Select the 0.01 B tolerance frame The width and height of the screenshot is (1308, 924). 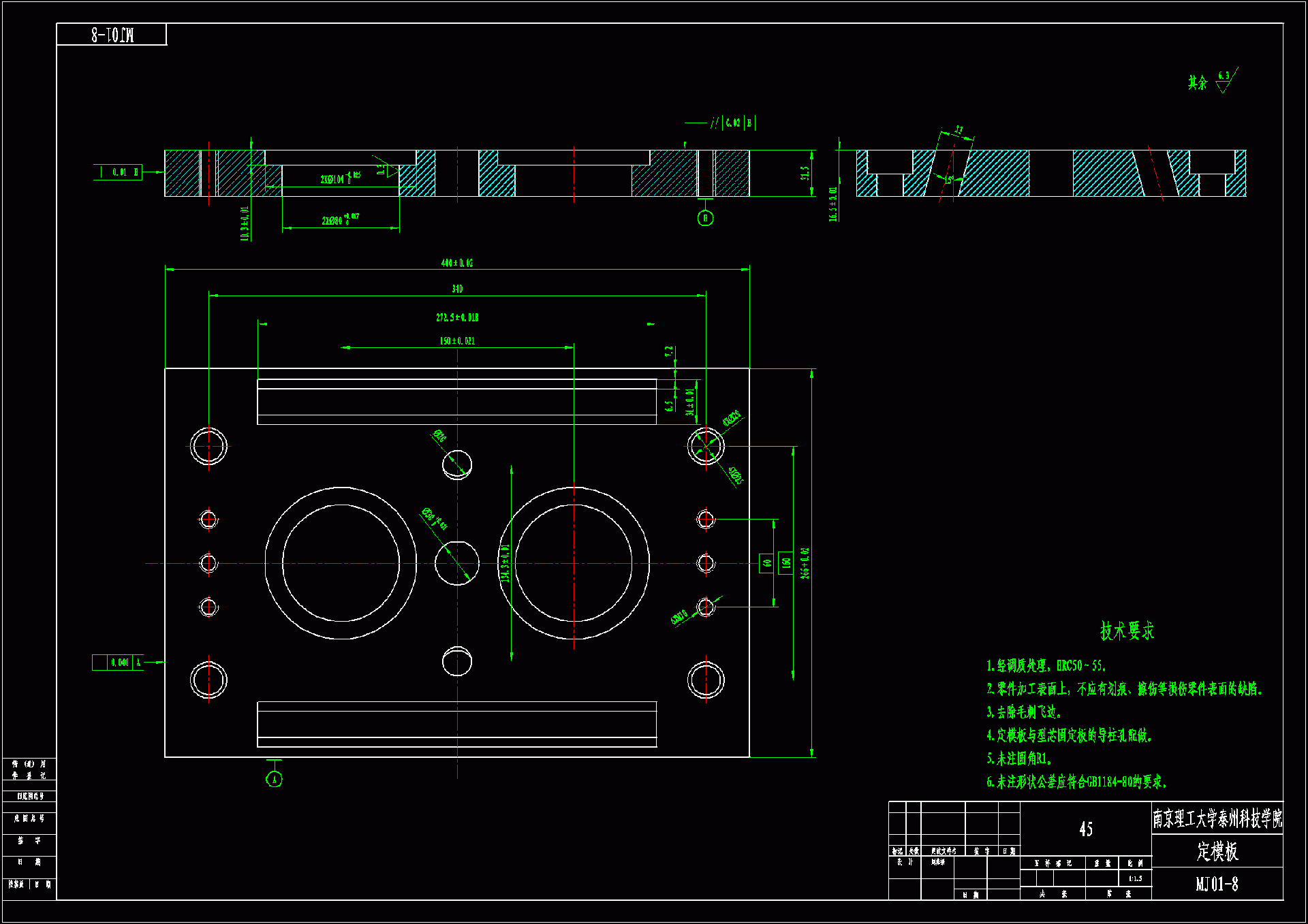click(119, 172)
